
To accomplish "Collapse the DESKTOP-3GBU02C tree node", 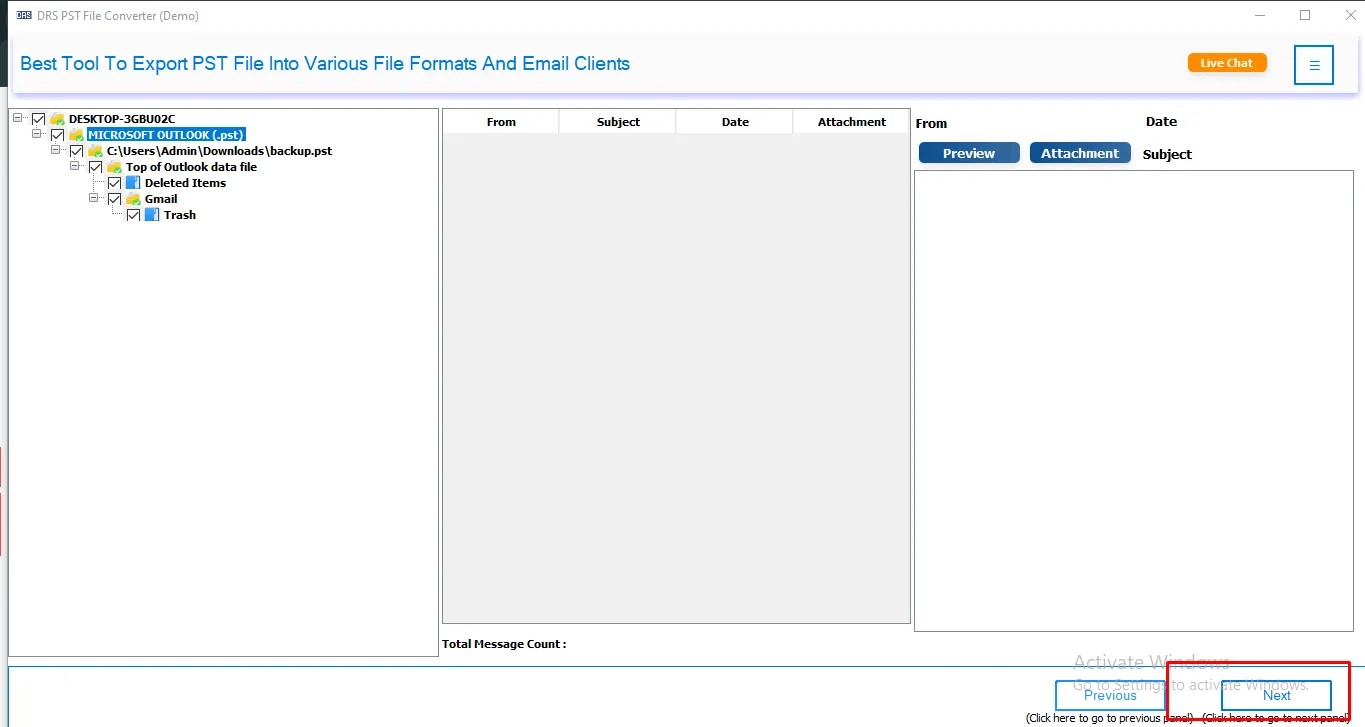I will coord(18,118).
